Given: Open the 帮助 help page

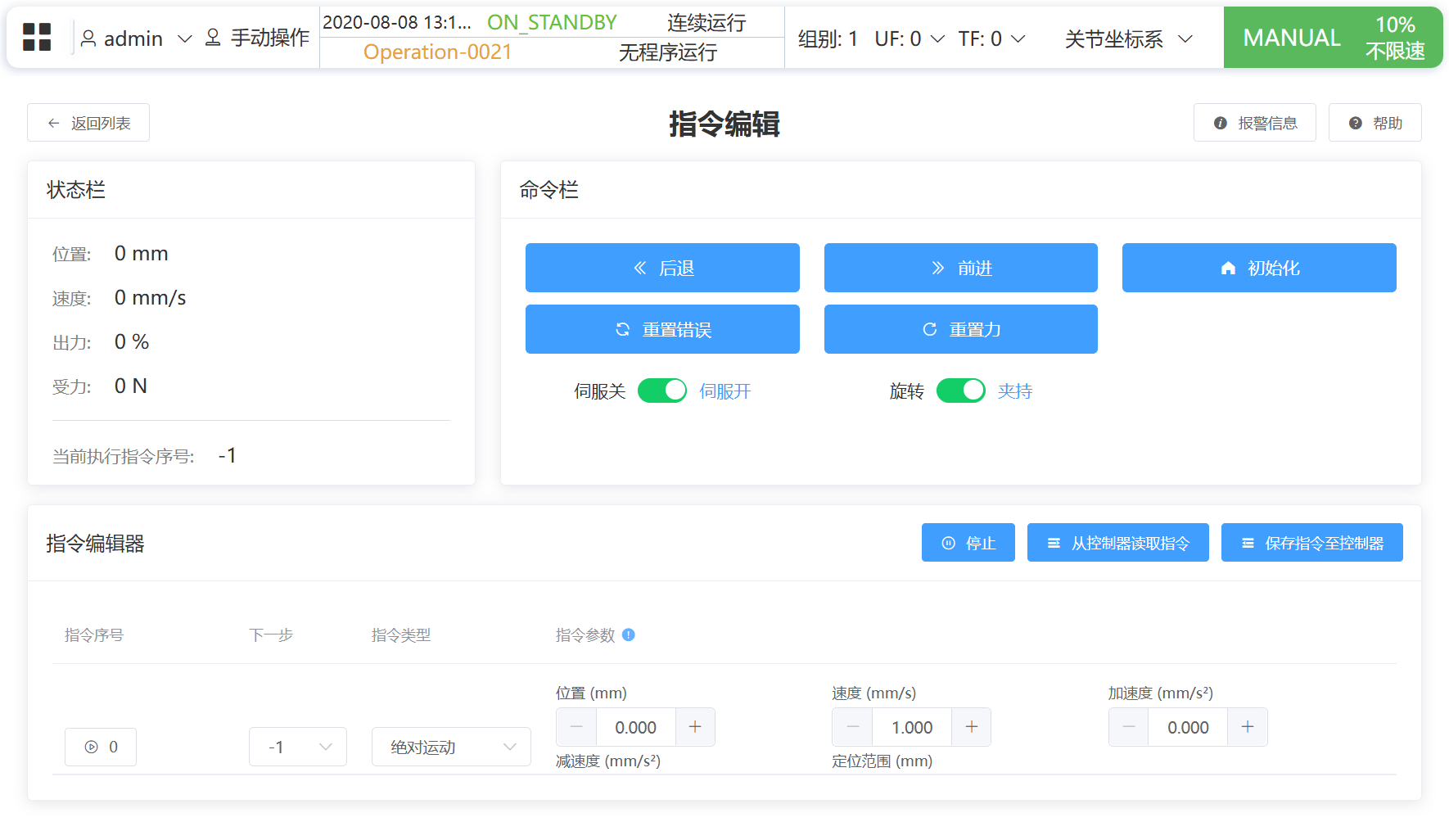Looking at the screenshot, I should point(1375,123).
